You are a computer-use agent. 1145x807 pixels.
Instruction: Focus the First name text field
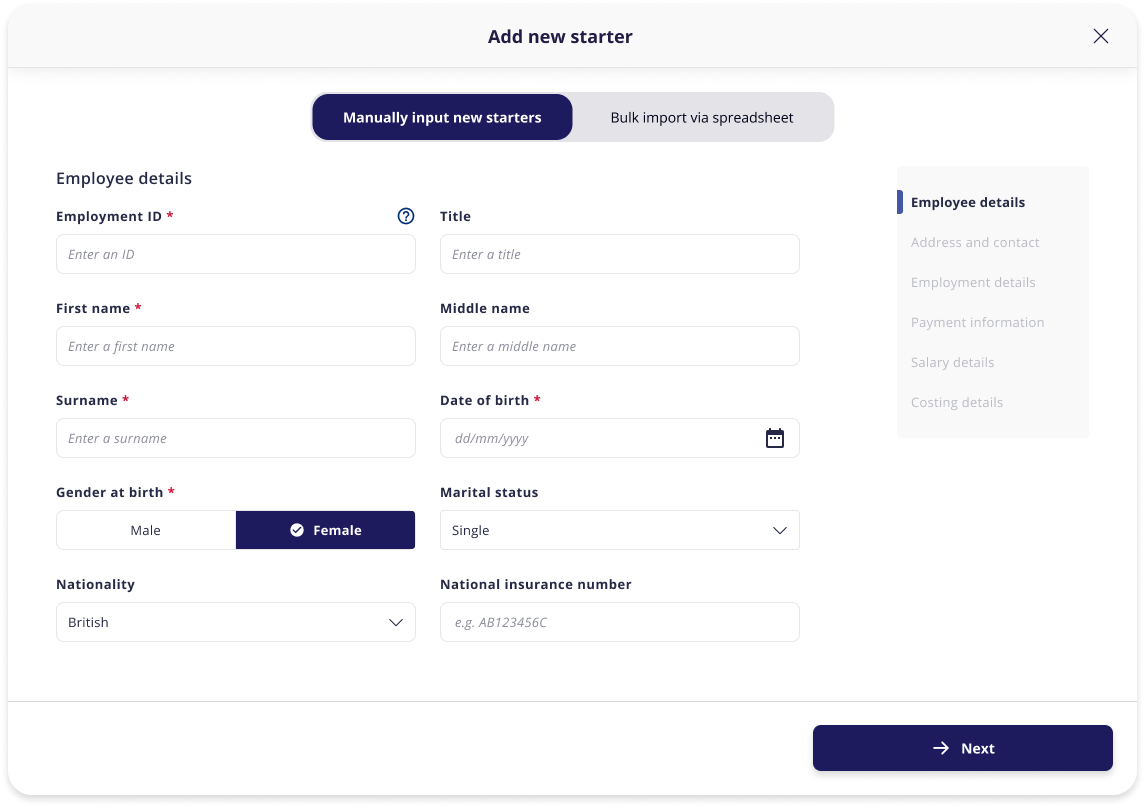tap(236, 346)
